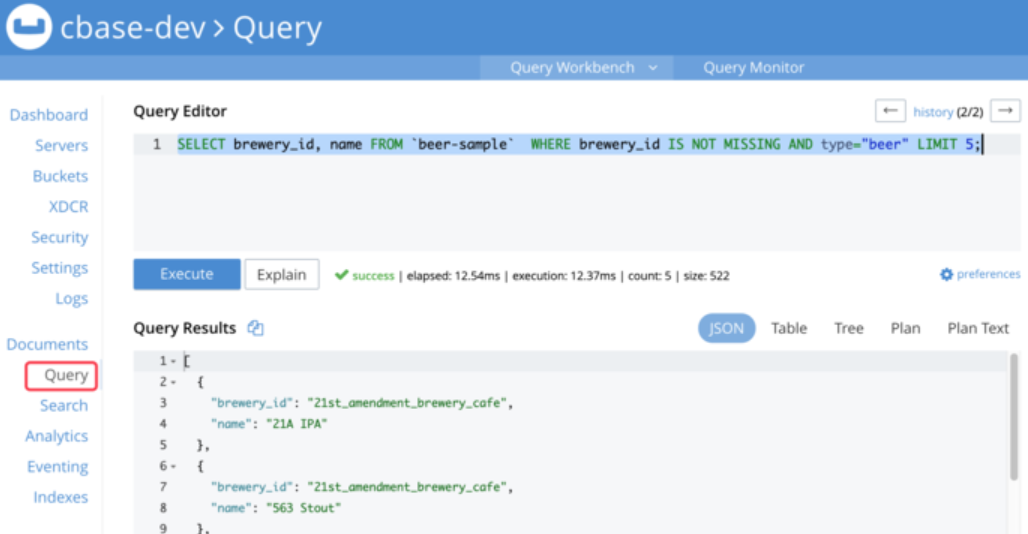Viewport: 1028px width, 534px height.
Task: Switch to Query Monitor tab
Action: coord(753,67)
